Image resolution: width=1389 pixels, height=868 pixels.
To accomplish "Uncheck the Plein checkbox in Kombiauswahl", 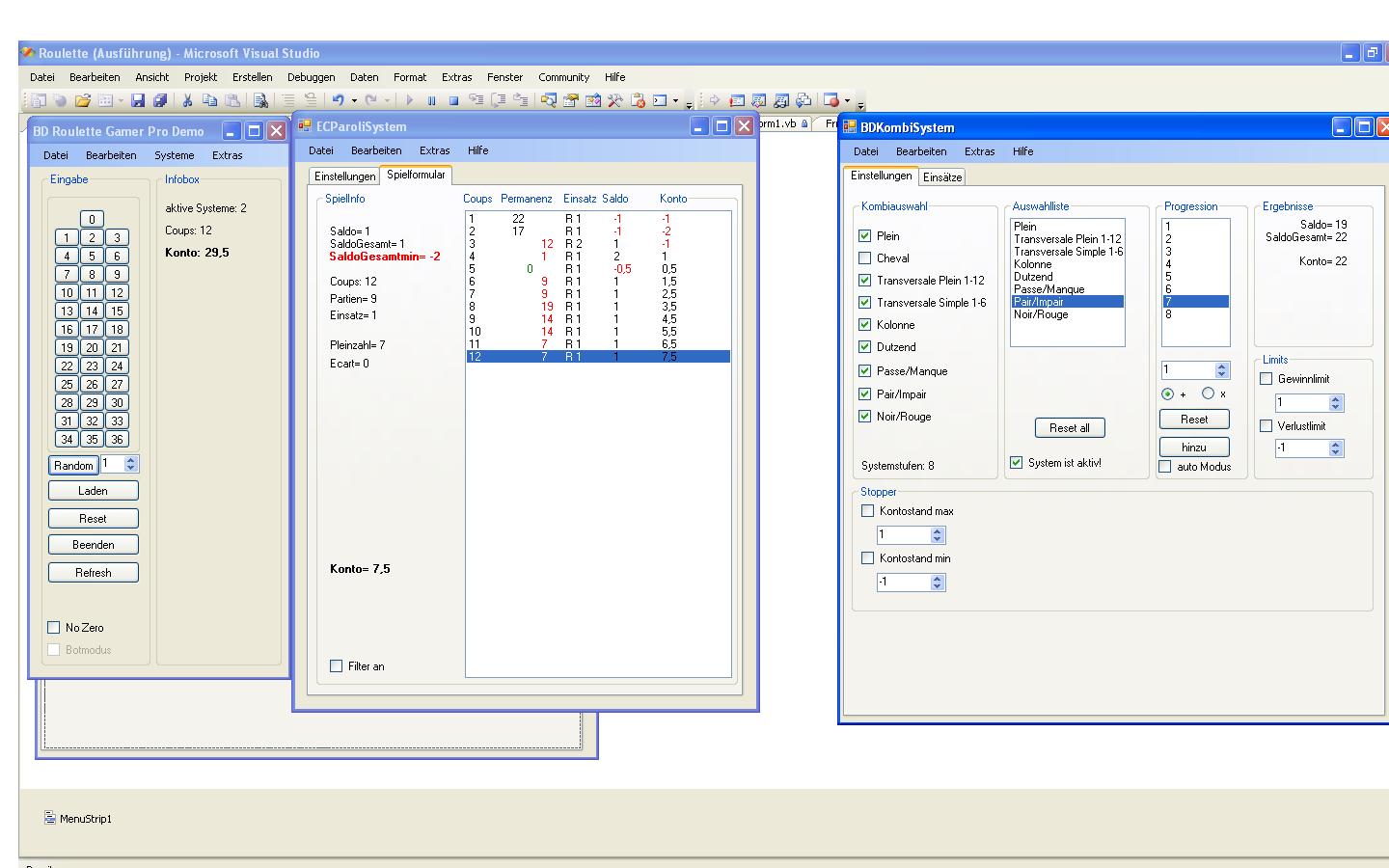I will (x=865, y=236).
